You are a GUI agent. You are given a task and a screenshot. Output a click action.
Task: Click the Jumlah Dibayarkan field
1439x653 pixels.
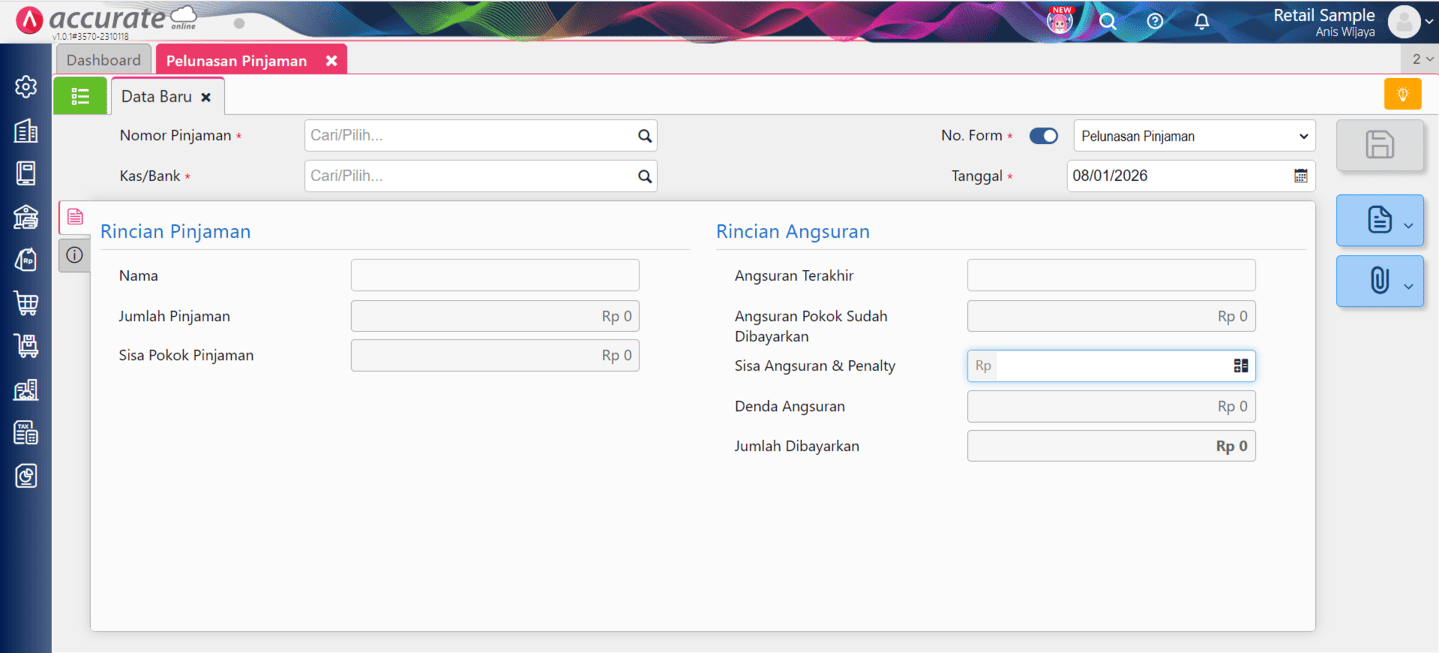pos(1111,446)
